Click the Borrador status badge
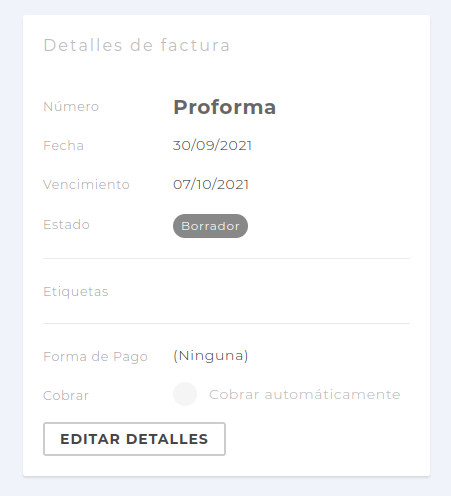451x496 pixels. [210, 226]
